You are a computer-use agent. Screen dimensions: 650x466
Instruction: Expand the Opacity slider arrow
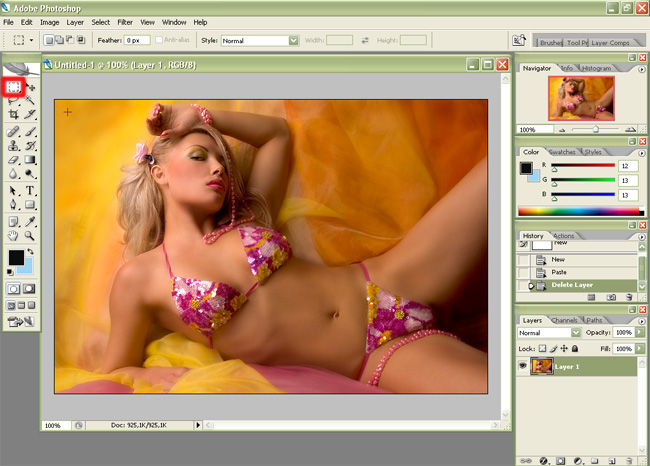pyautogui.click(x=640, y=333)
